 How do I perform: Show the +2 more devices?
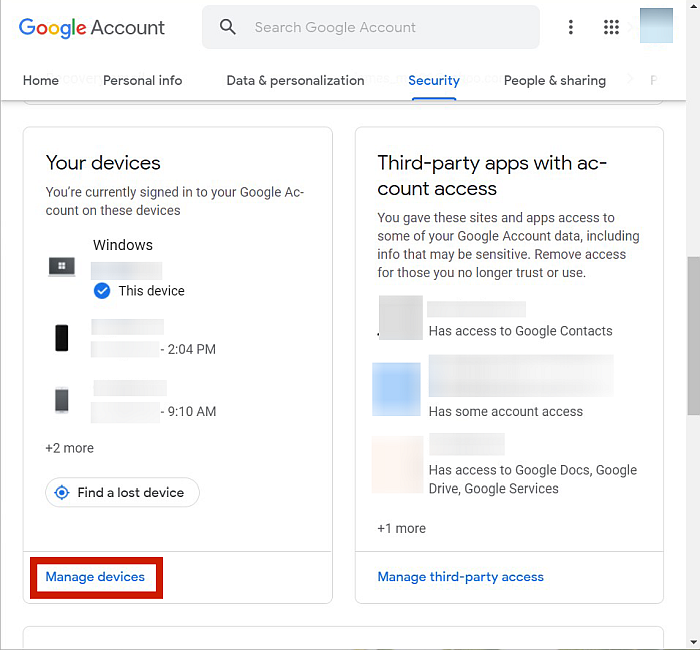pyautogui.click(x=70, y=448)
